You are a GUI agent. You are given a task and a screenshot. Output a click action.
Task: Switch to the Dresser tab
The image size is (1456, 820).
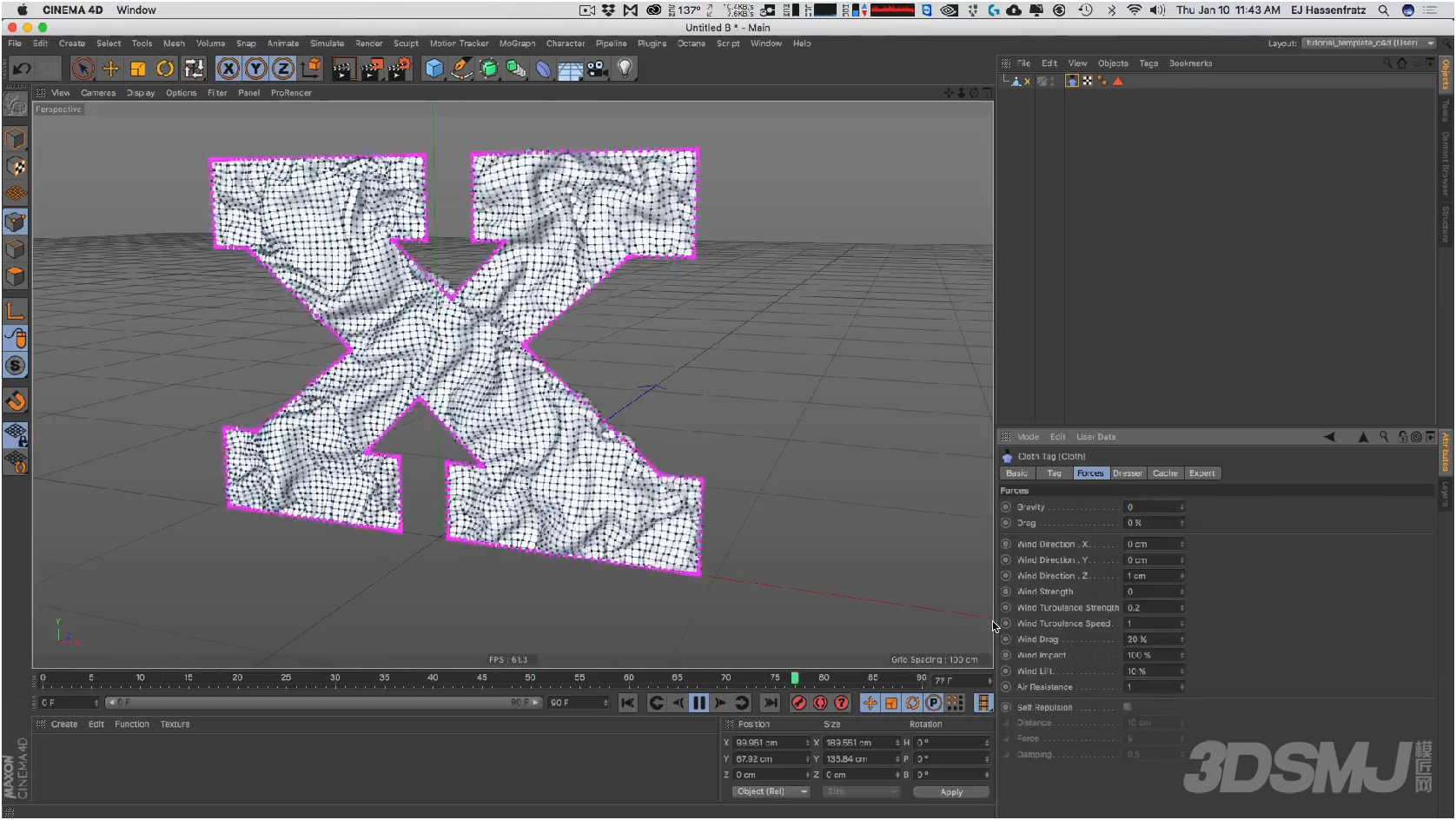pos(1128,473)
